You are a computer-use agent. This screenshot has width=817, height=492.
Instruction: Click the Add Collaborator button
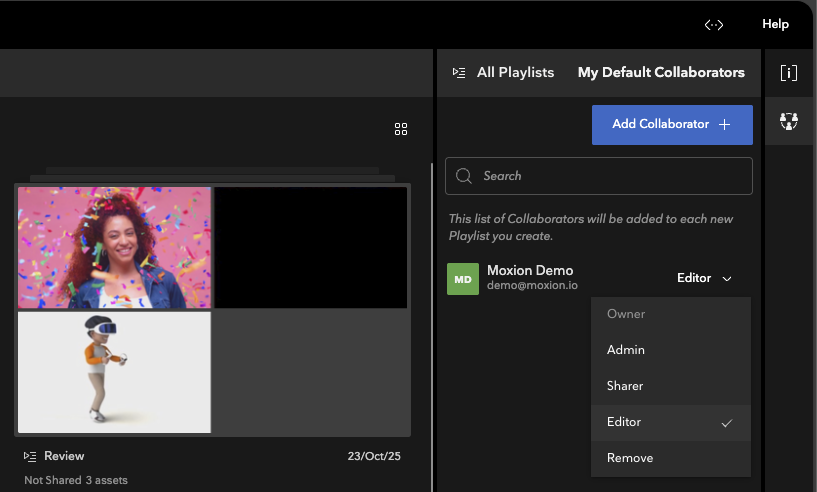click(x=671, y=125)
